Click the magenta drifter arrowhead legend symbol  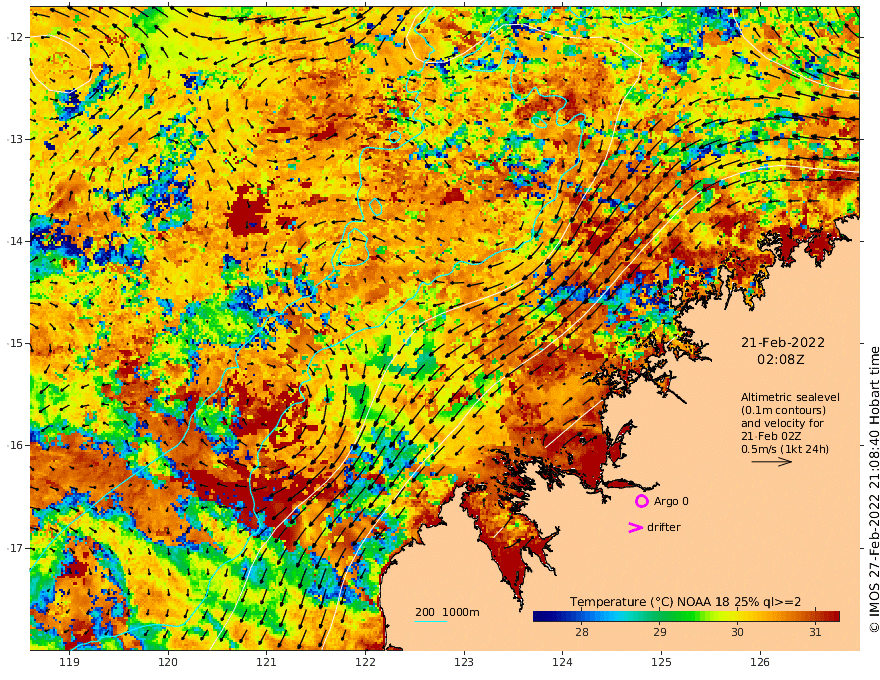coord(635,527)
